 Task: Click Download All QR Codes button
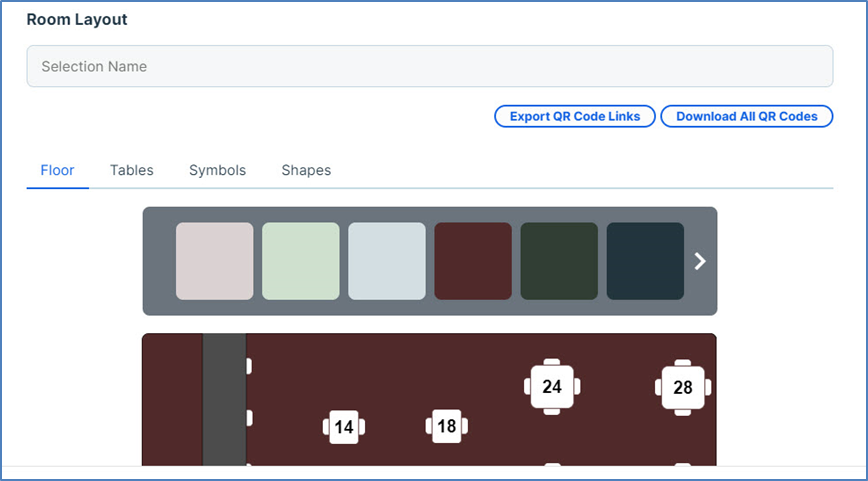747,116
